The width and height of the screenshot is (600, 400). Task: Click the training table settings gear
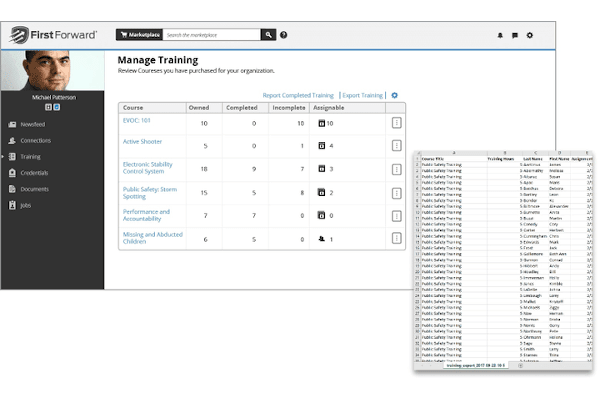(394, 95)
